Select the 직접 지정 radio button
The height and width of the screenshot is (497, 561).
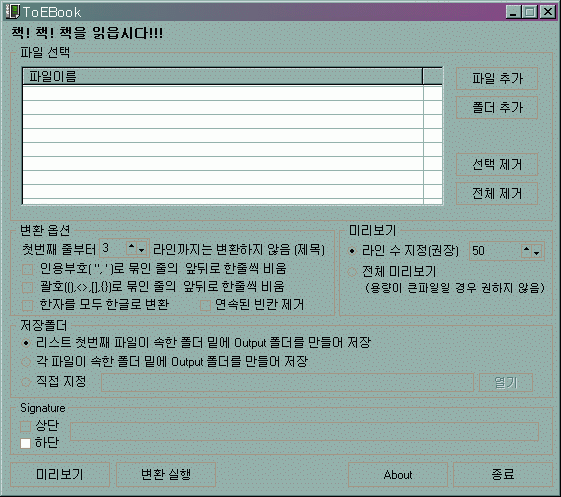pos(26,382)
